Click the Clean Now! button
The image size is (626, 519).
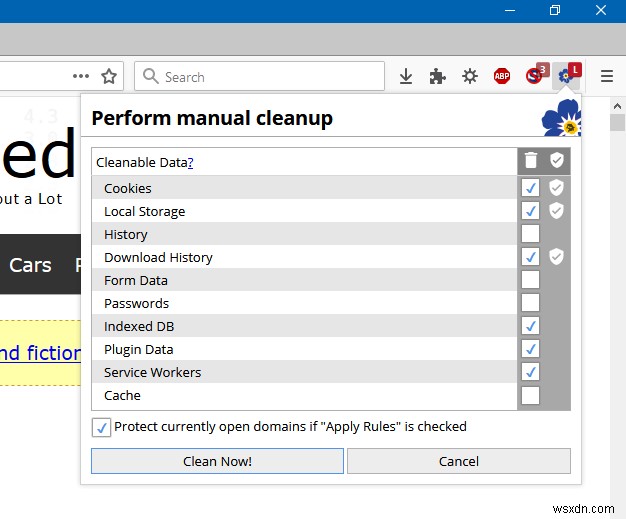pyautogui.click(x=217, y=461)
